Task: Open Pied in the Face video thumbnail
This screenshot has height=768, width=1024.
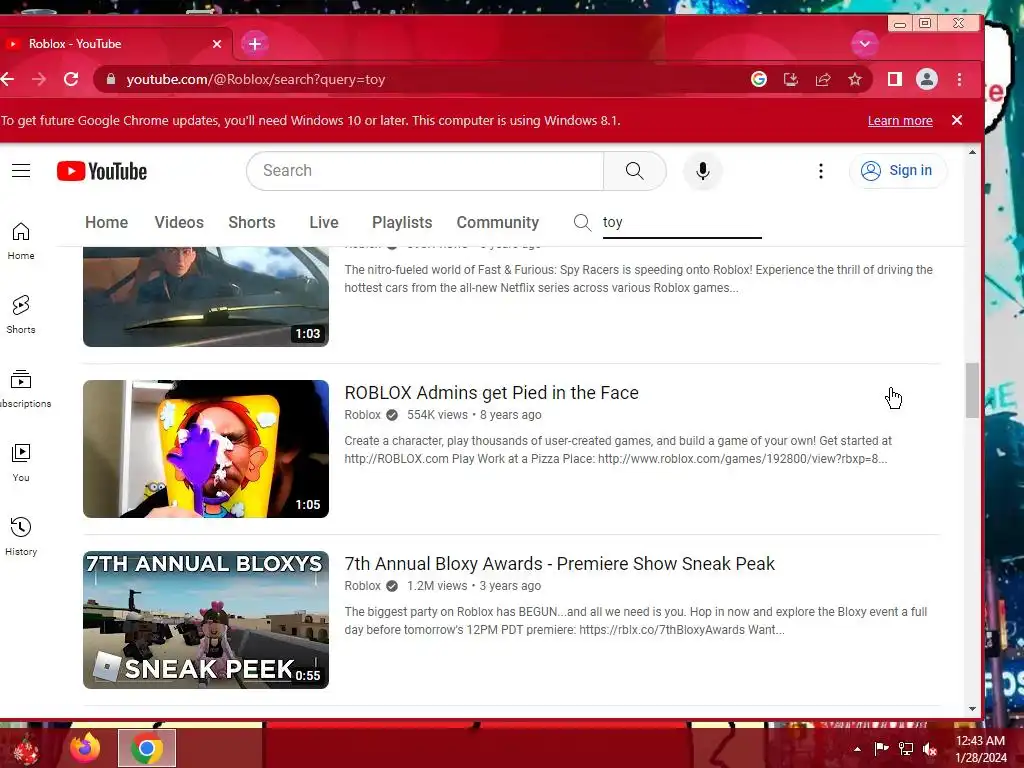Action: [206, 449]
